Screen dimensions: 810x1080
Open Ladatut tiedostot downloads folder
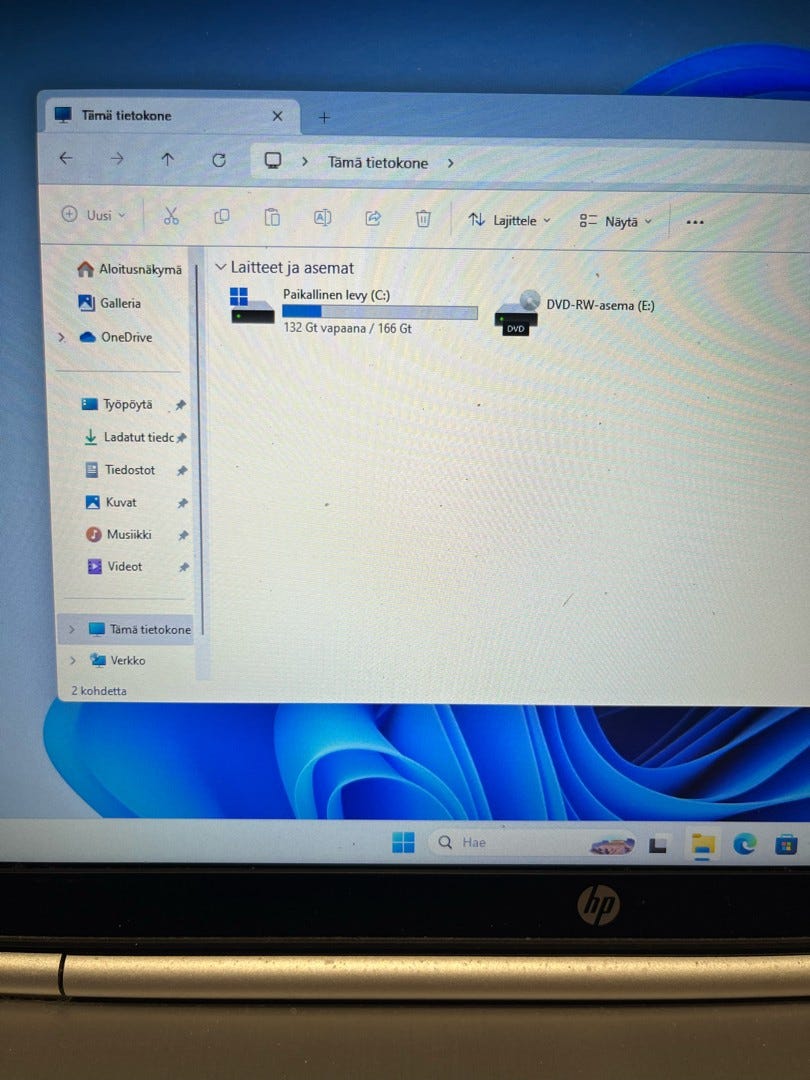coord(128,437)
